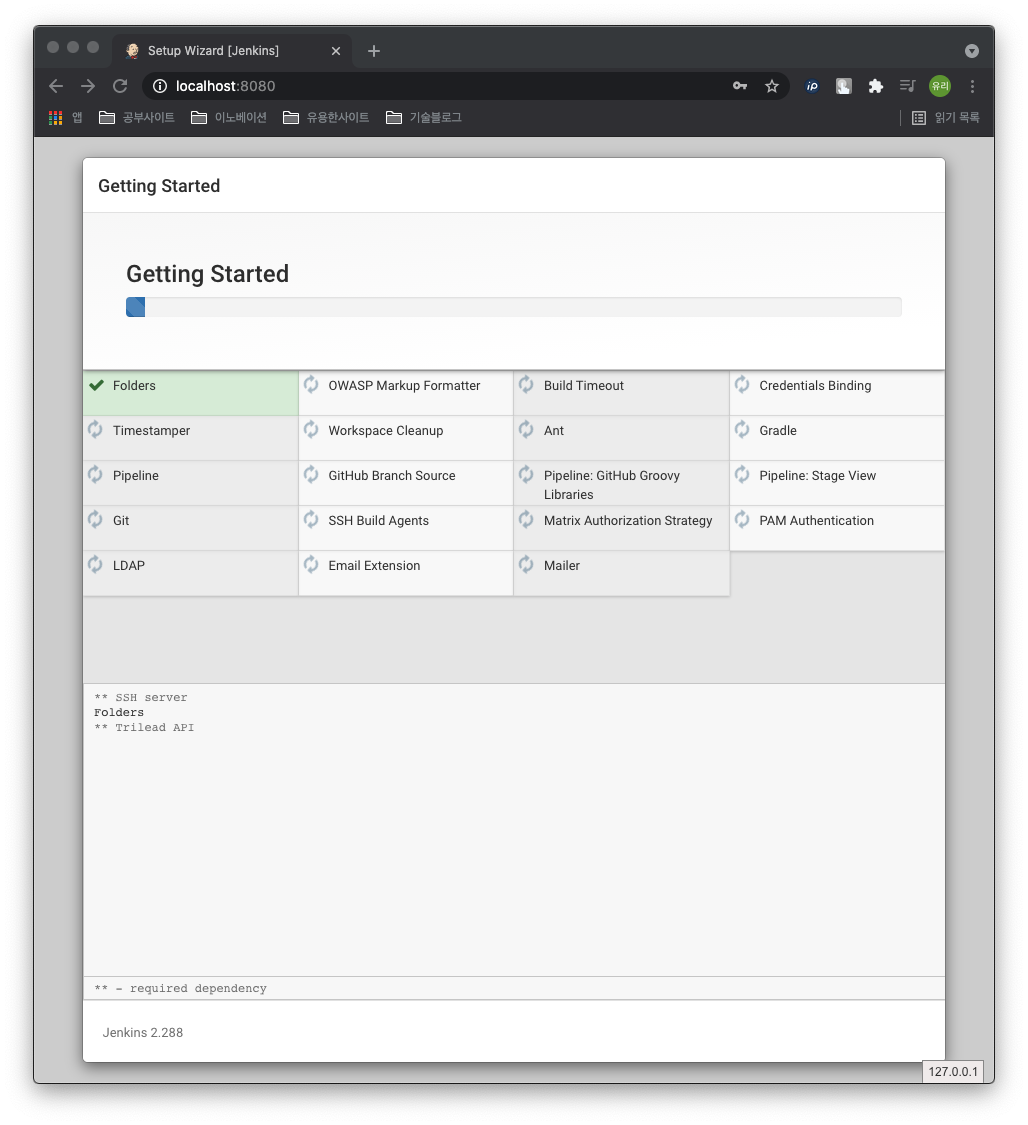Click the ** SSH server log line
1028x1125 pixels.
coord(141,697)
